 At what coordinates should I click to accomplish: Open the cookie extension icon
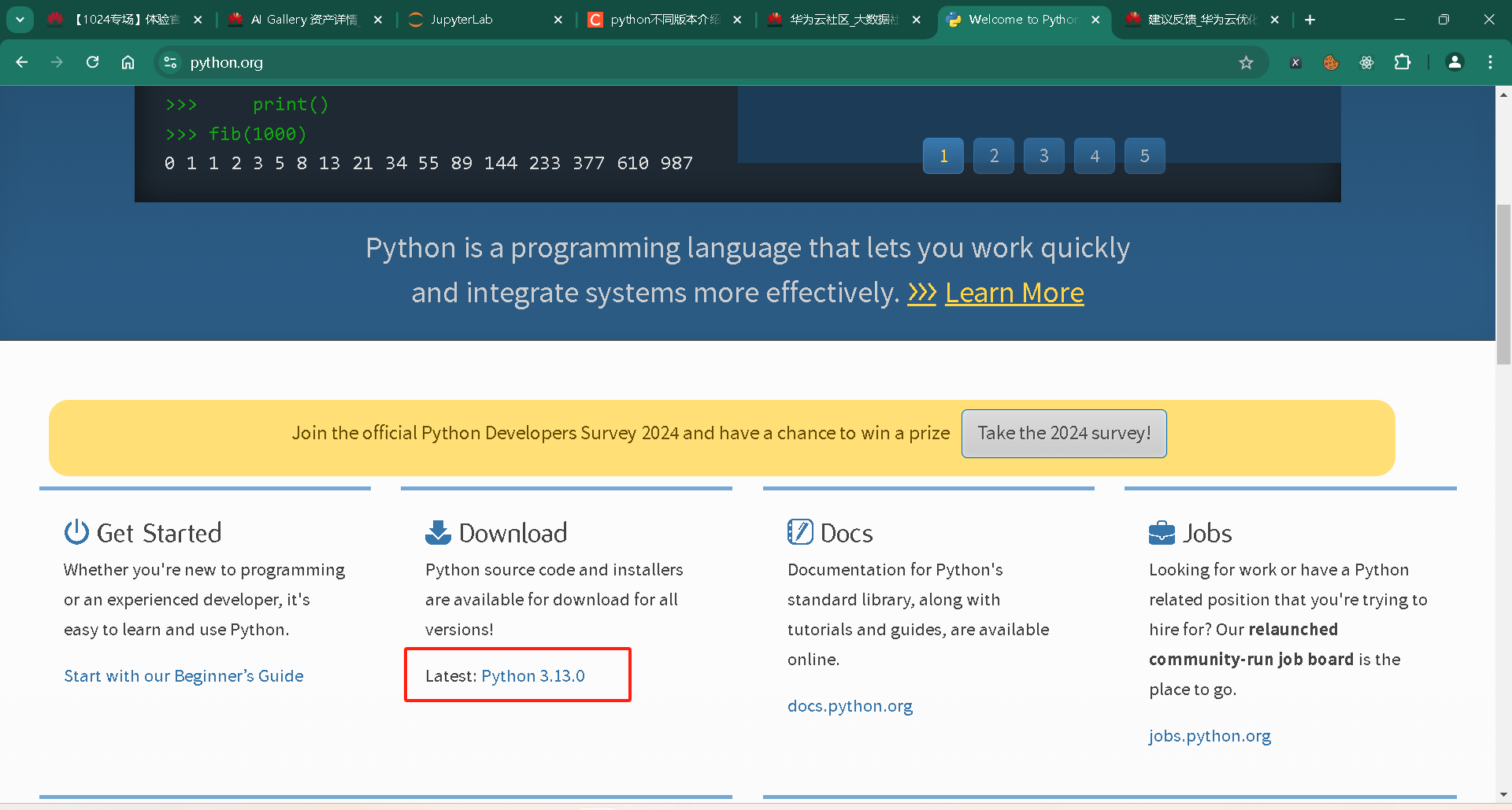pos(1331,62)
